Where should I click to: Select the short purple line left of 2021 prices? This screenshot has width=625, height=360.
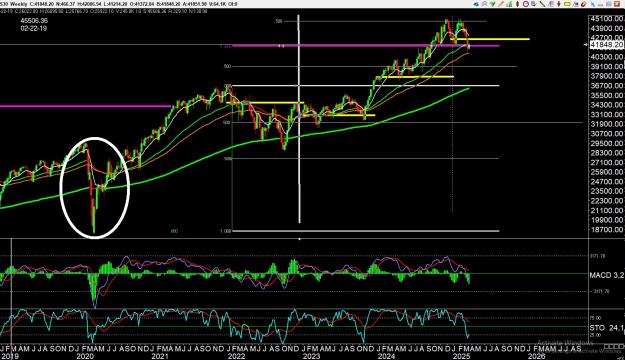pos(85,106)
